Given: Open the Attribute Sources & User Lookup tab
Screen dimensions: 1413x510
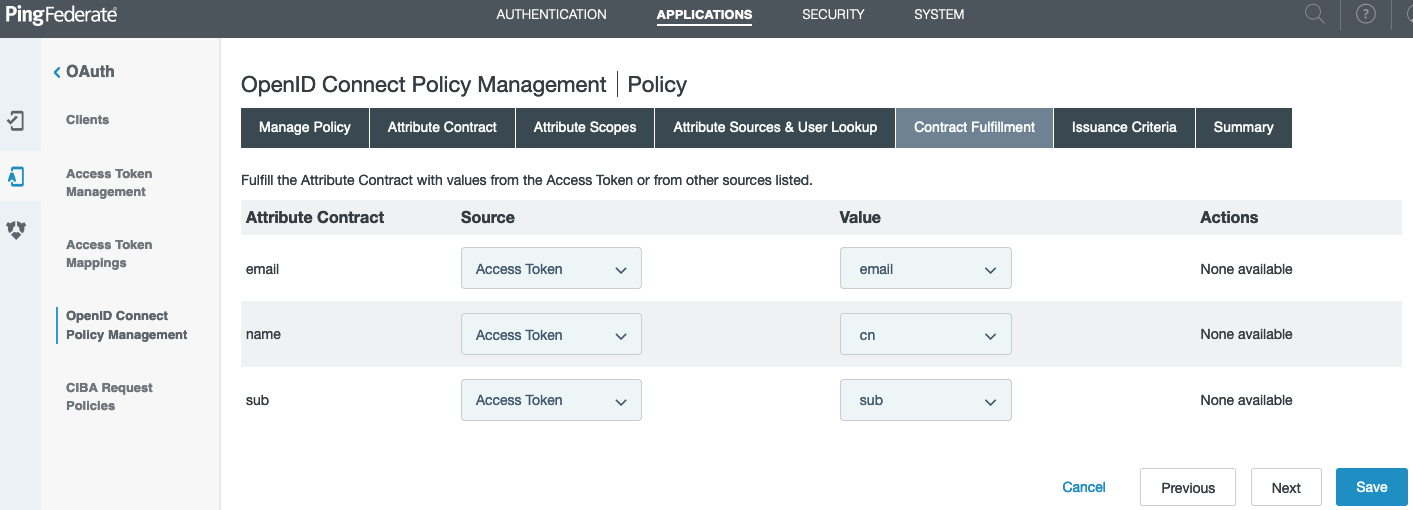Looking at the screenshot, I should coord(775,128).
